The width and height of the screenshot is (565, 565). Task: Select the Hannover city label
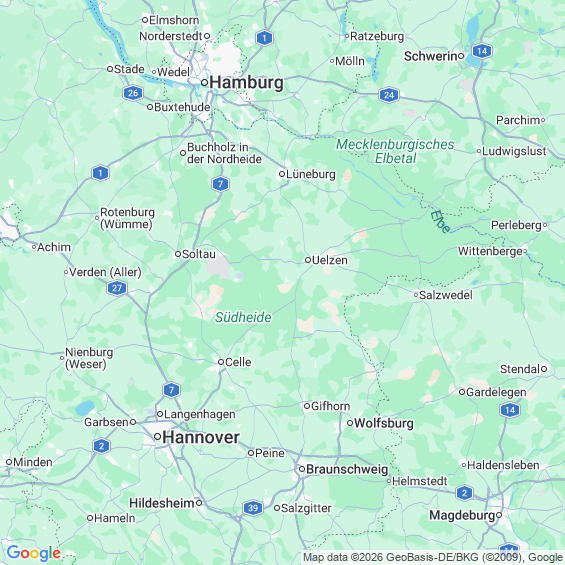[x=201, y=437]
